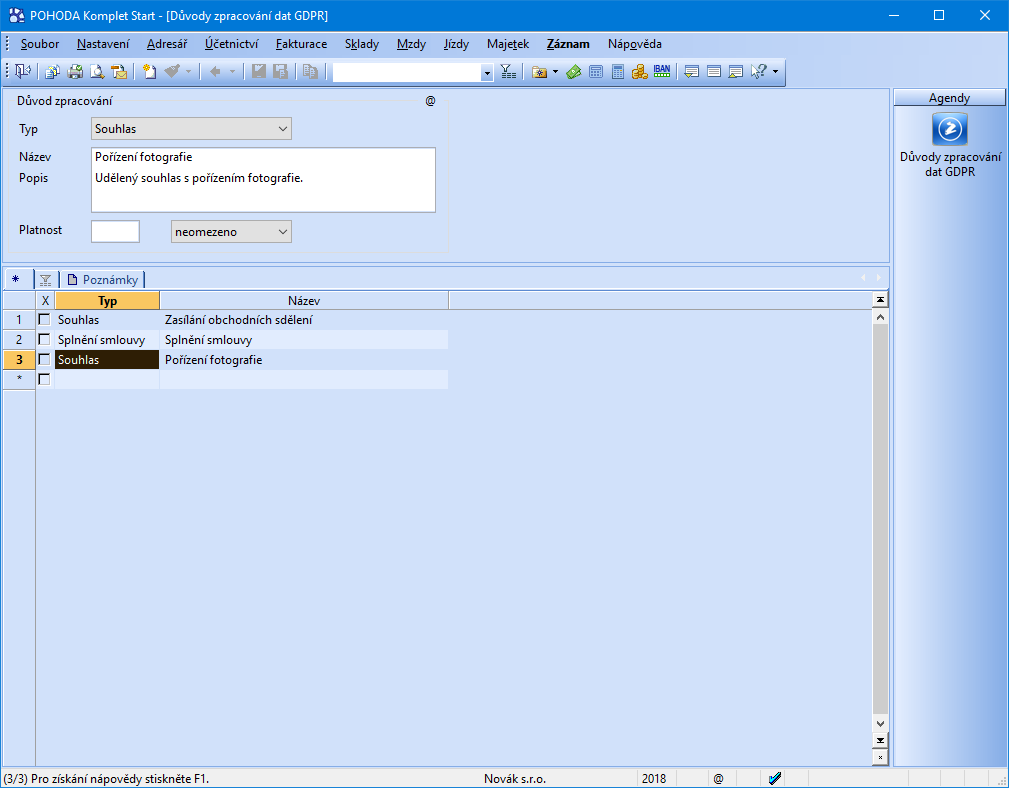Click the Název column header
The width and height of the screenshot is (1009, 788).
303,300
